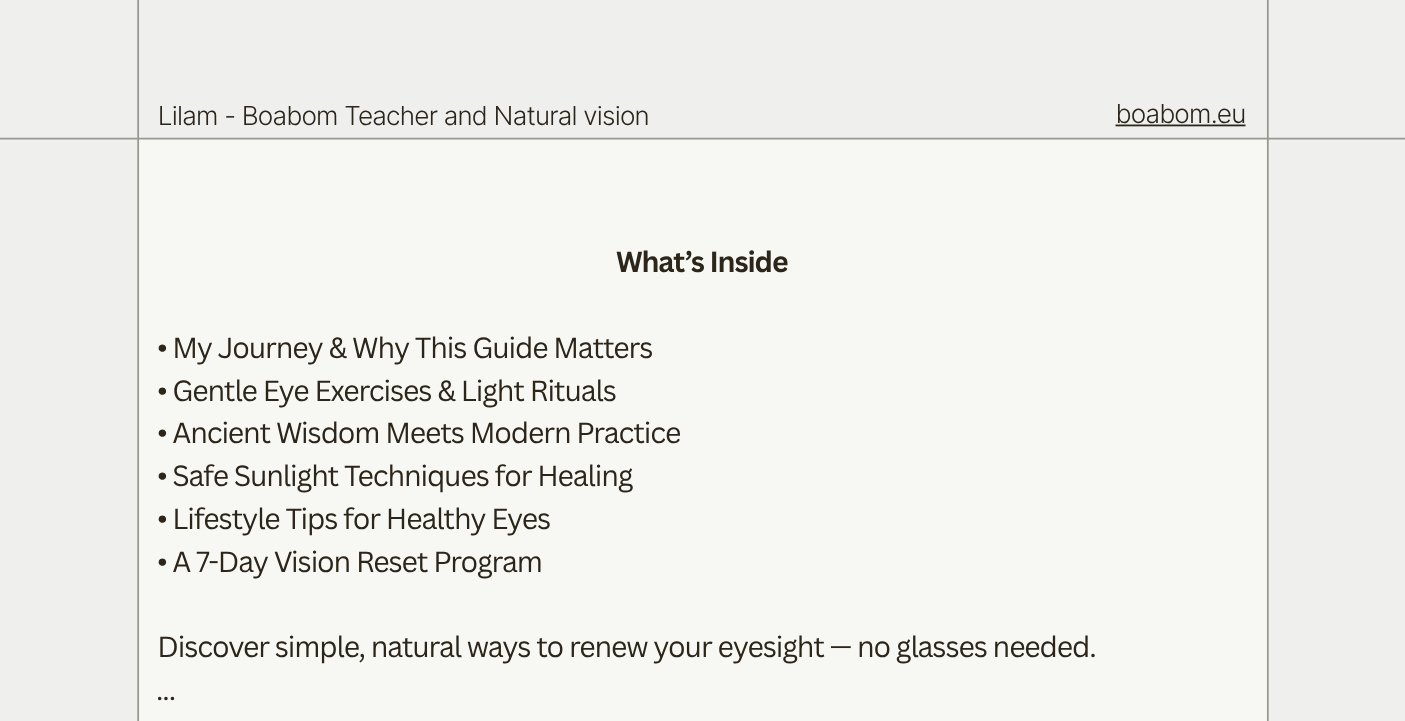This screenshot has height=721, width=1405.
Task: Click "Natural vision" in the header text
Action: (x=571, y=116)
